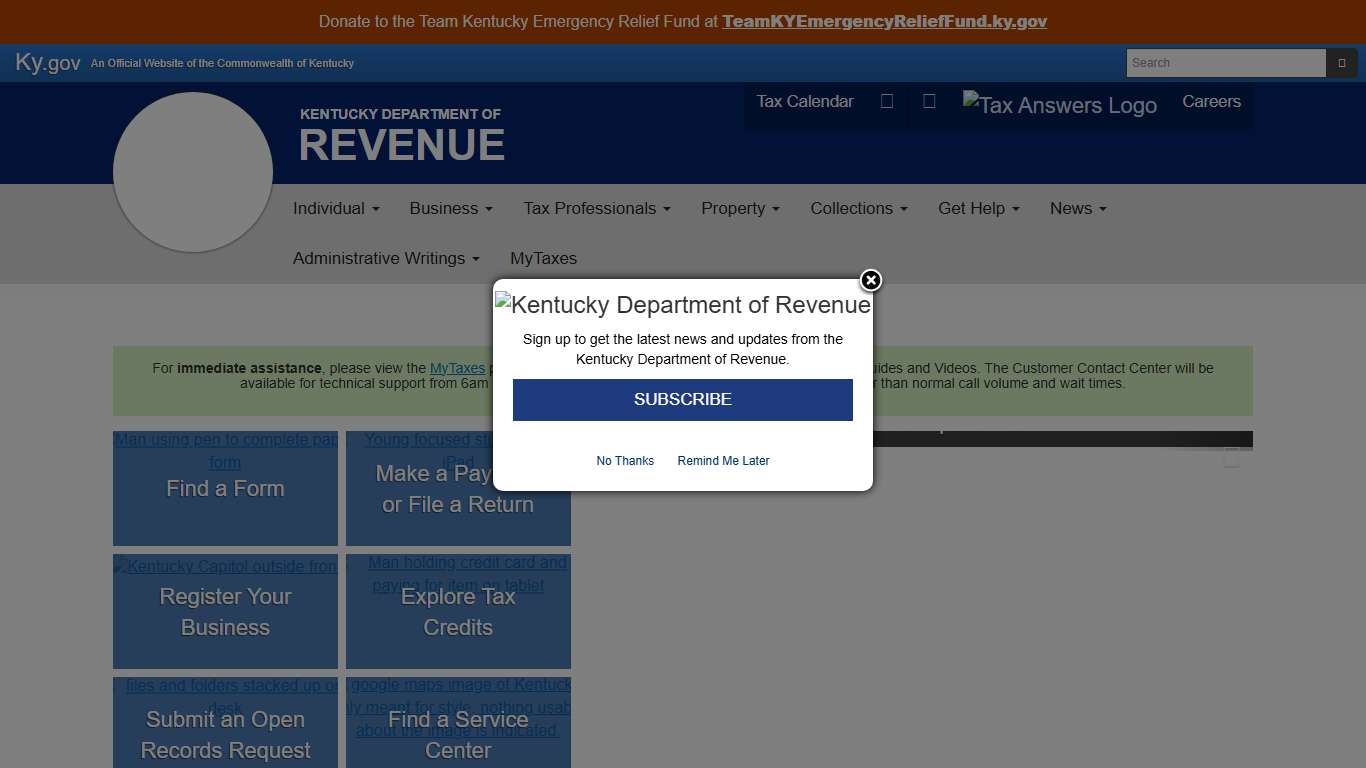Click the search magnifier icon
The height and width of the screenshot is (768, 1366).
click(1342, 62)
